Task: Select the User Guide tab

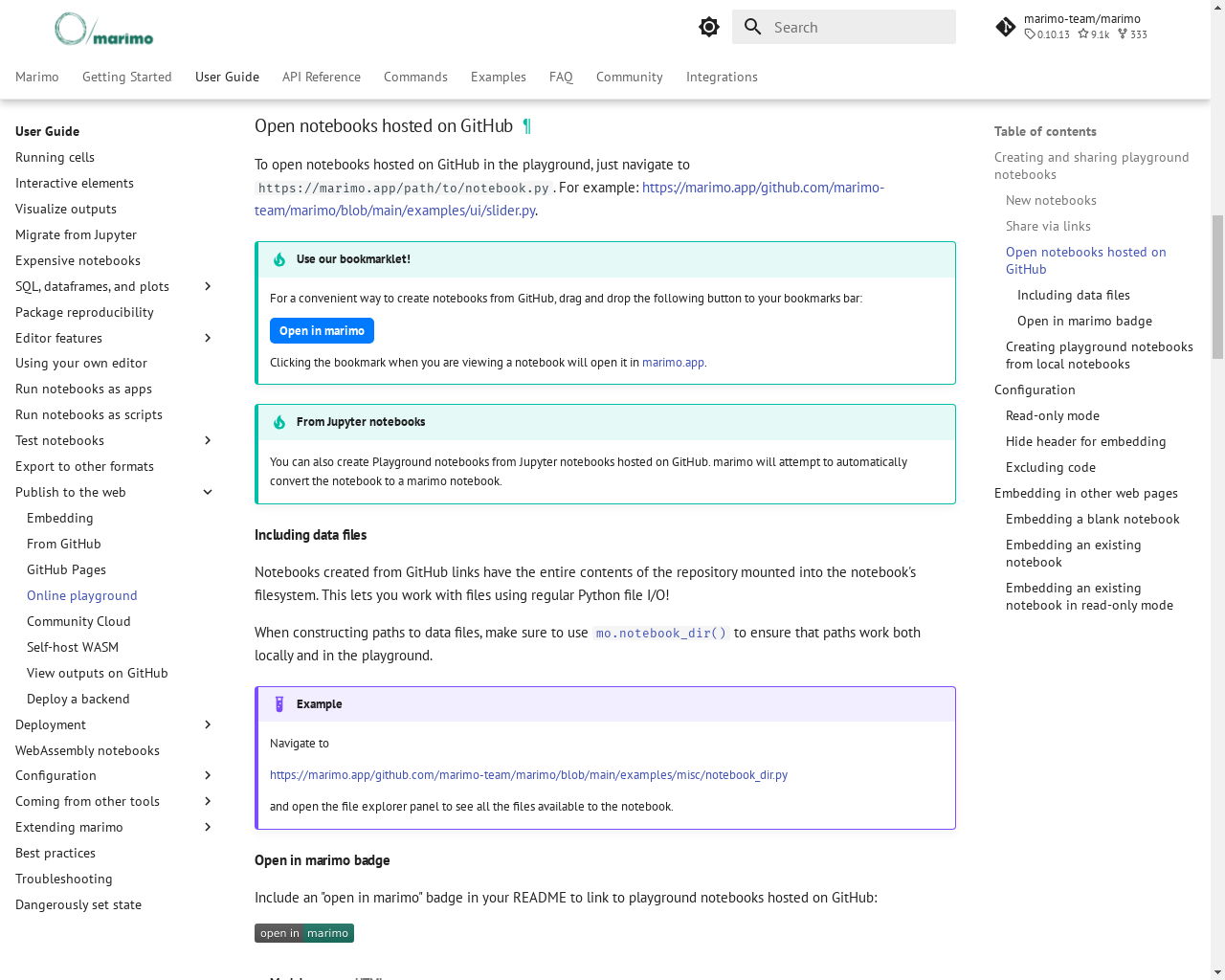Action: (x=227, y=77)
